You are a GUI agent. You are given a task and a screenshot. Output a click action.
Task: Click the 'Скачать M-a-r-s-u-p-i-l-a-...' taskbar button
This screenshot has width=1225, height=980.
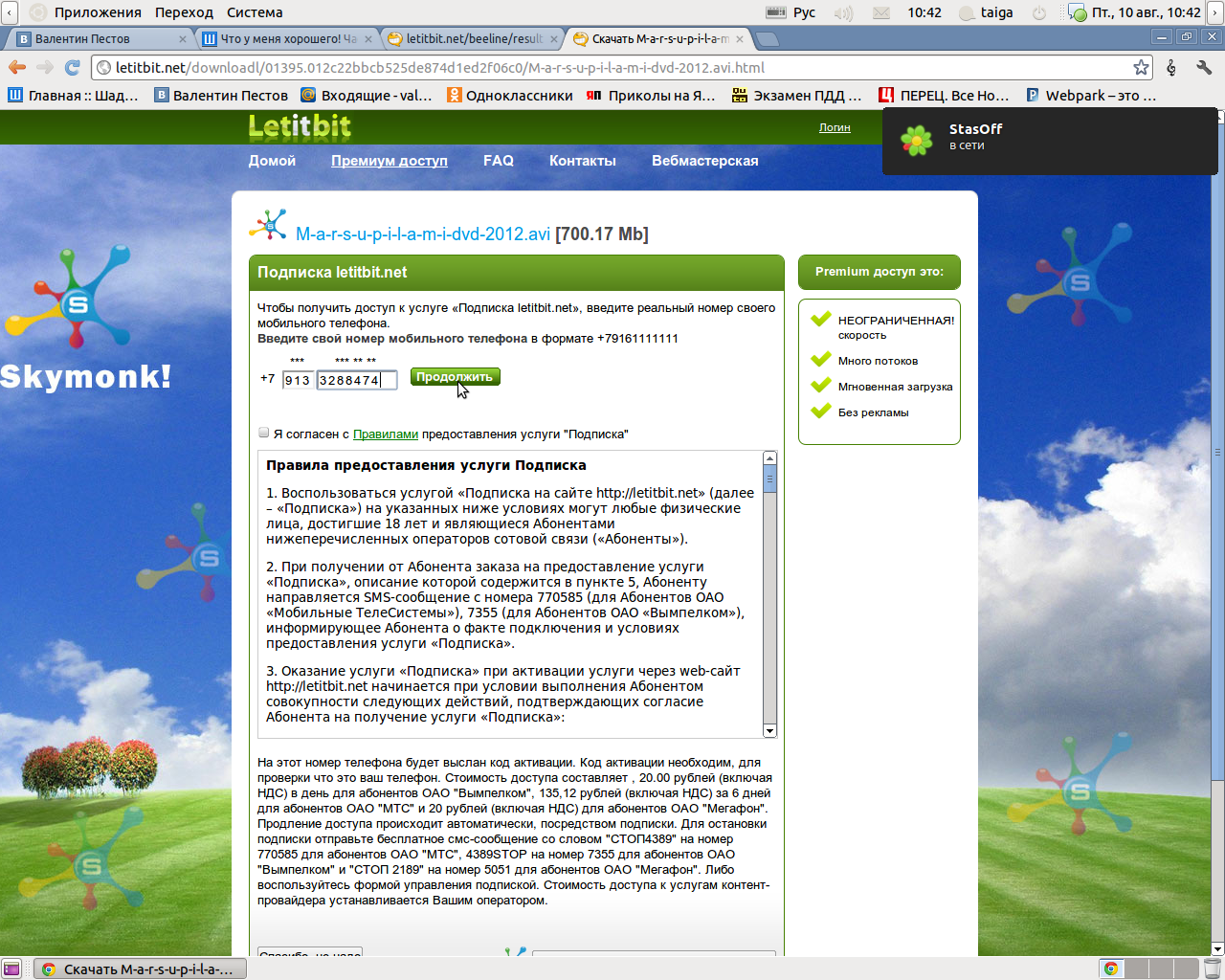coord(140,969)
